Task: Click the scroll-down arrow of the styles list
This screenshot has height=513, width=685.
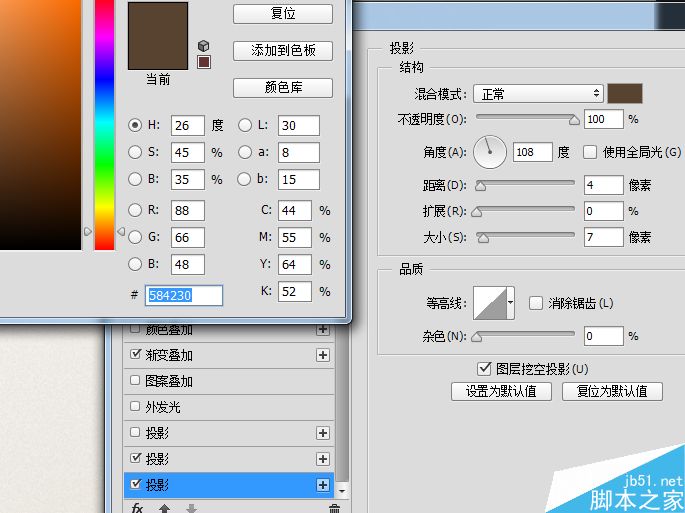Action: (x=342, y=491)
